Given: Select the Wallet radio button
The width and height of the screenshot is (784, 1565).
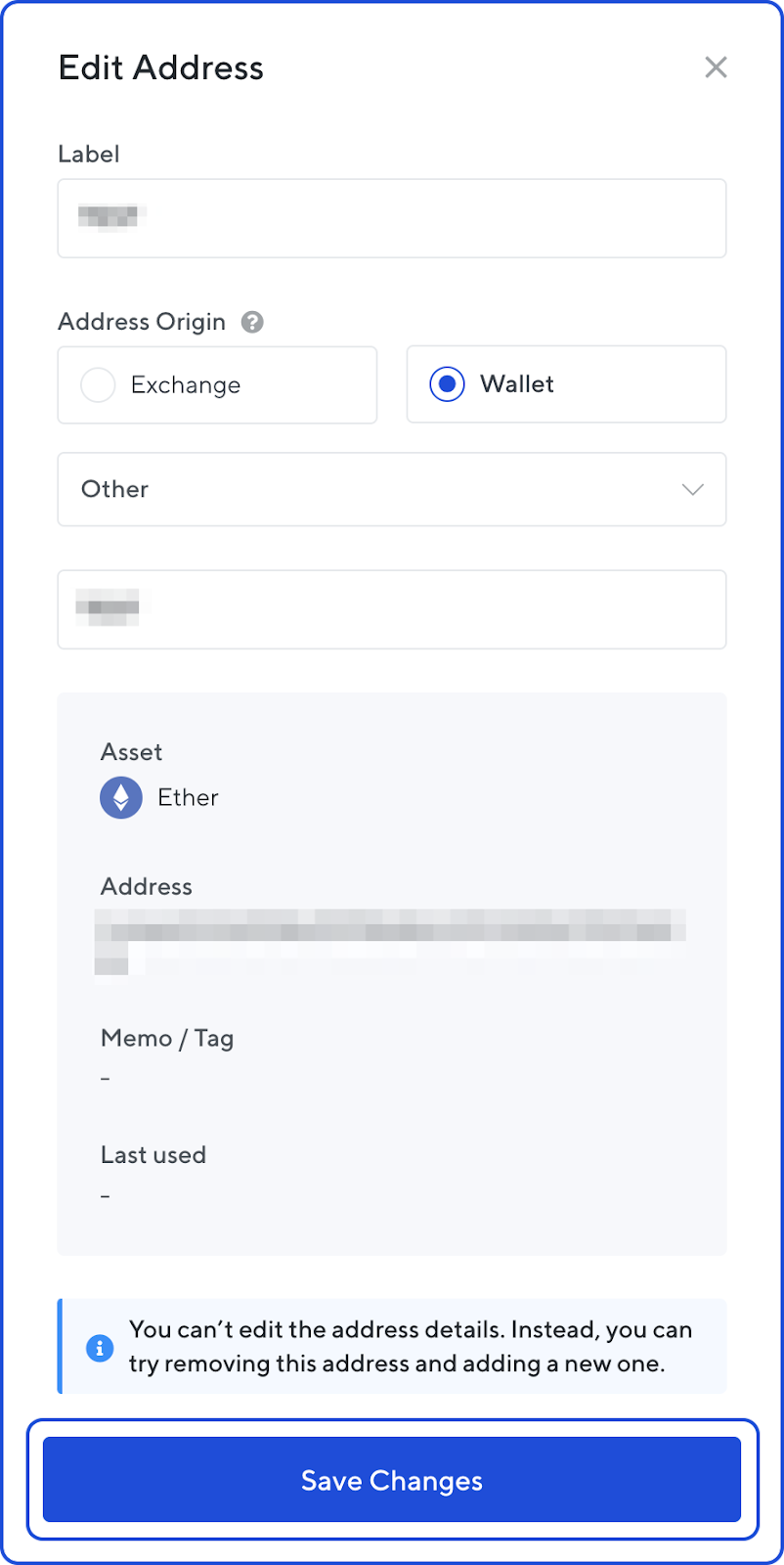Looking at the screenshot, I should click(x=446, y=384).
